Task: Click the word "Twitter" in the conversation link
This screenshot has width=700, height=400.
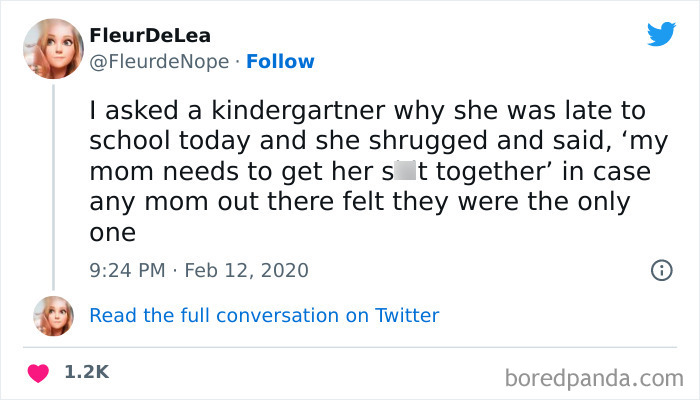Action: (407, 315)
